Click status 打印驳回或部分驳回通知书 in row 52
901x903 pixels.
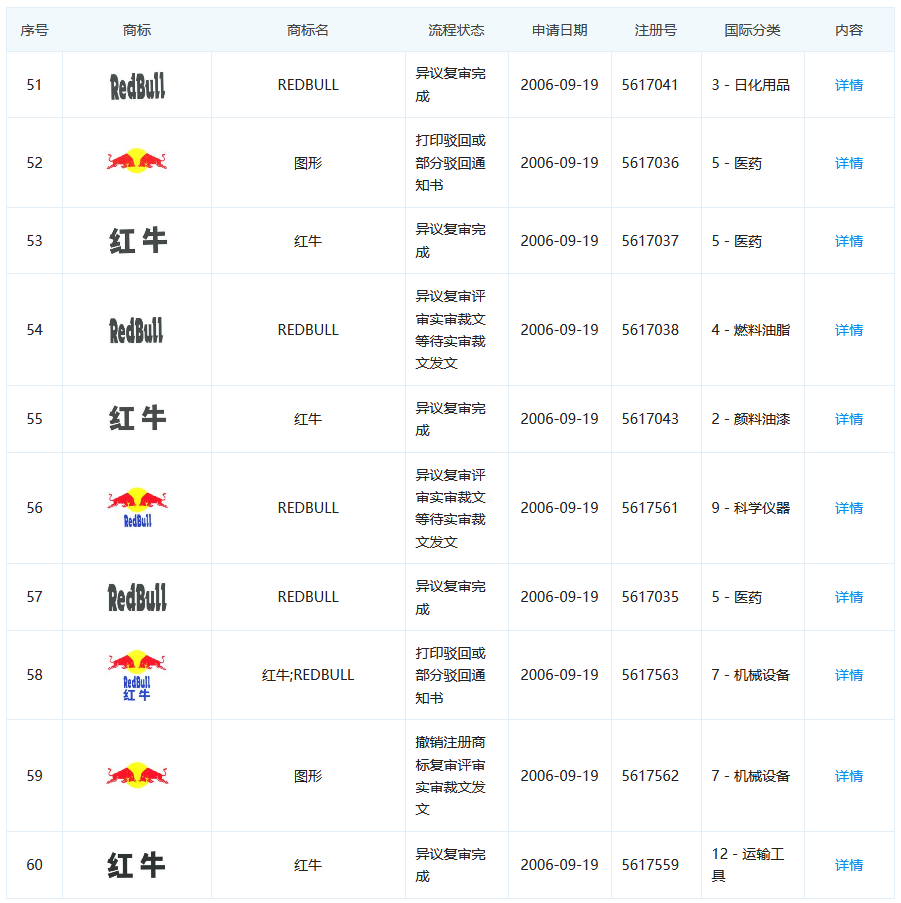450,163
